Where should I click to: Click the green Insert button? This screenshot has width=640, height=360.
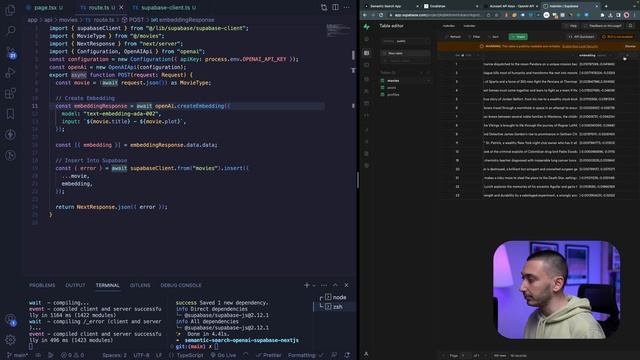(x=518, y=37)
